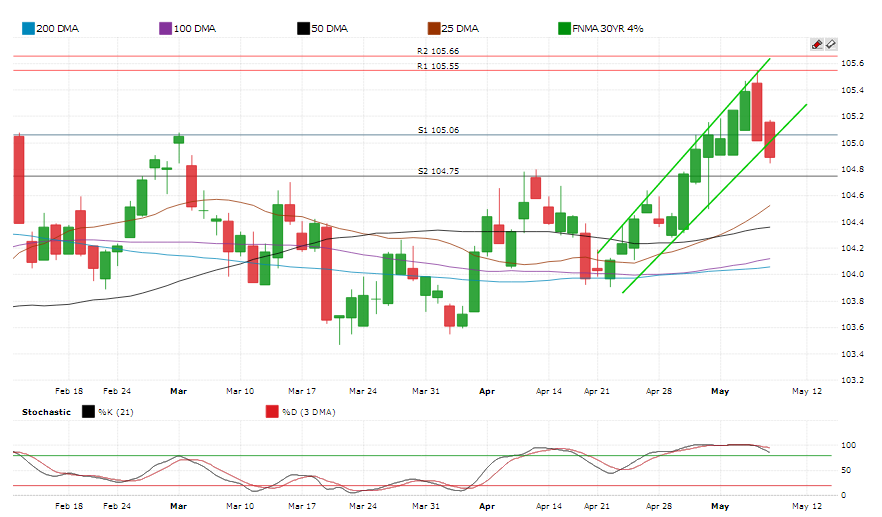Click the Mar label on main chart axis
The height and width of the screenshot is (517, 882).
(x=179, y=391)
